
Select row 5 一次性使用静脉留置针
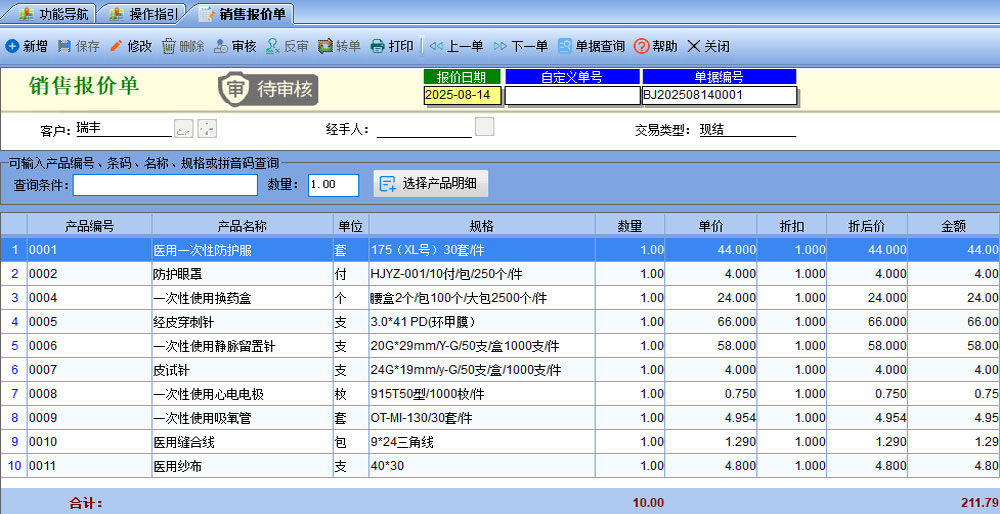coord(241,346)
